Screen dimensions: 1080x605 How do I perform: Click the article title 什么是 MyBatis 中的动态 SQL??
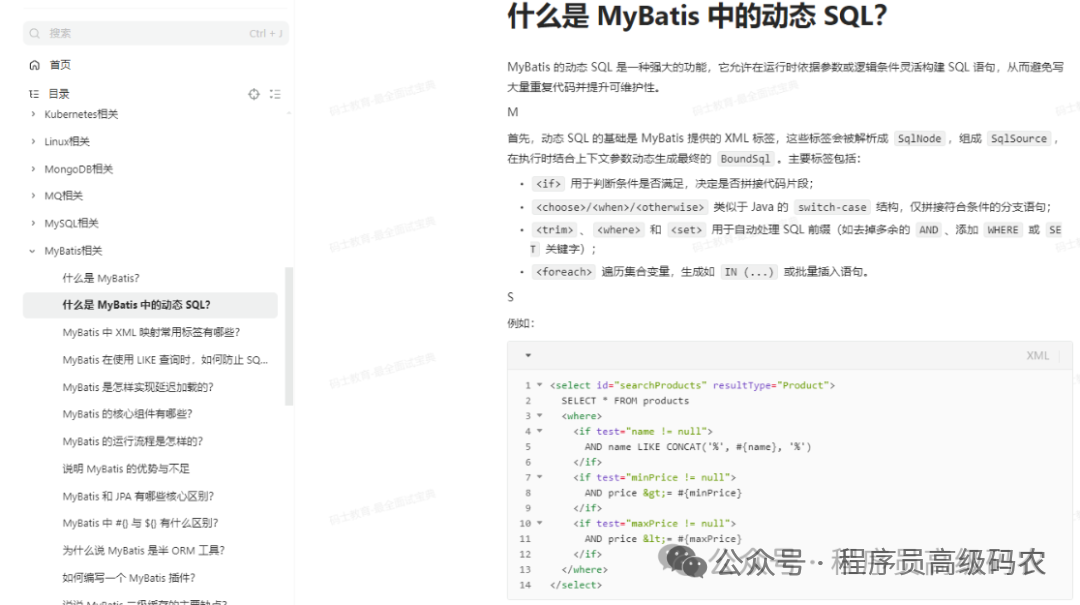[x=697, y=16]
